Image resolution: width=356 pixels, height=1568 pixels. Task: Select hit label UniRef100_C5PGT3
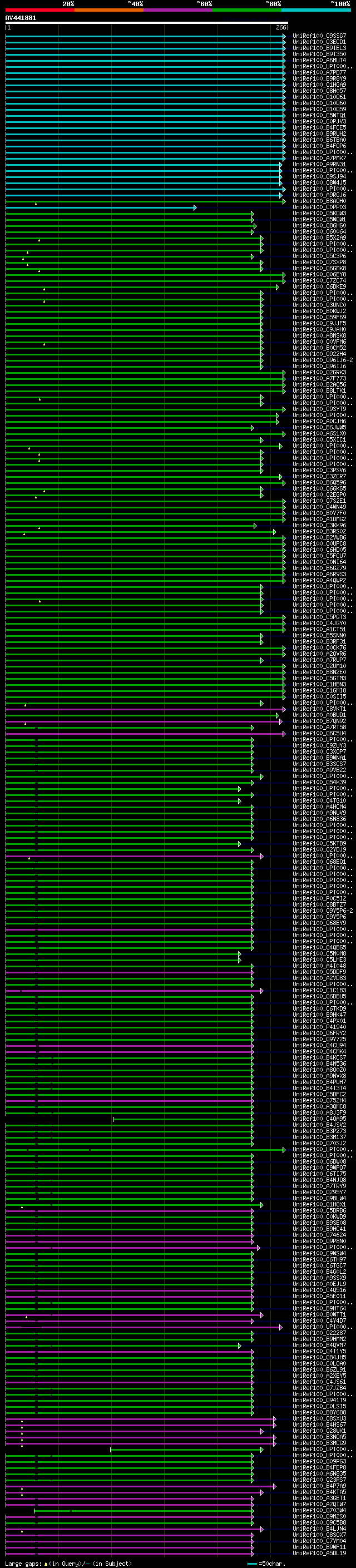click(x=319, y=617)
